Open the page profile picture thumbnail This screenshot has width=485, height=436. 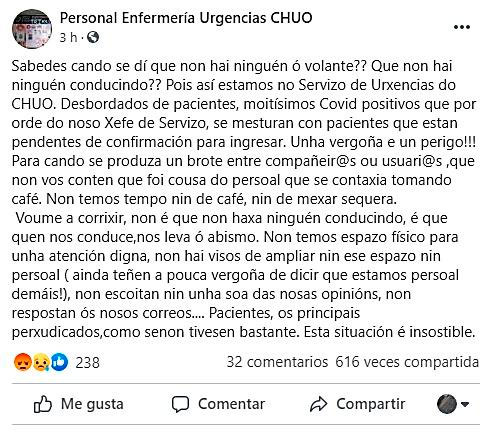(x=32, y=29)
